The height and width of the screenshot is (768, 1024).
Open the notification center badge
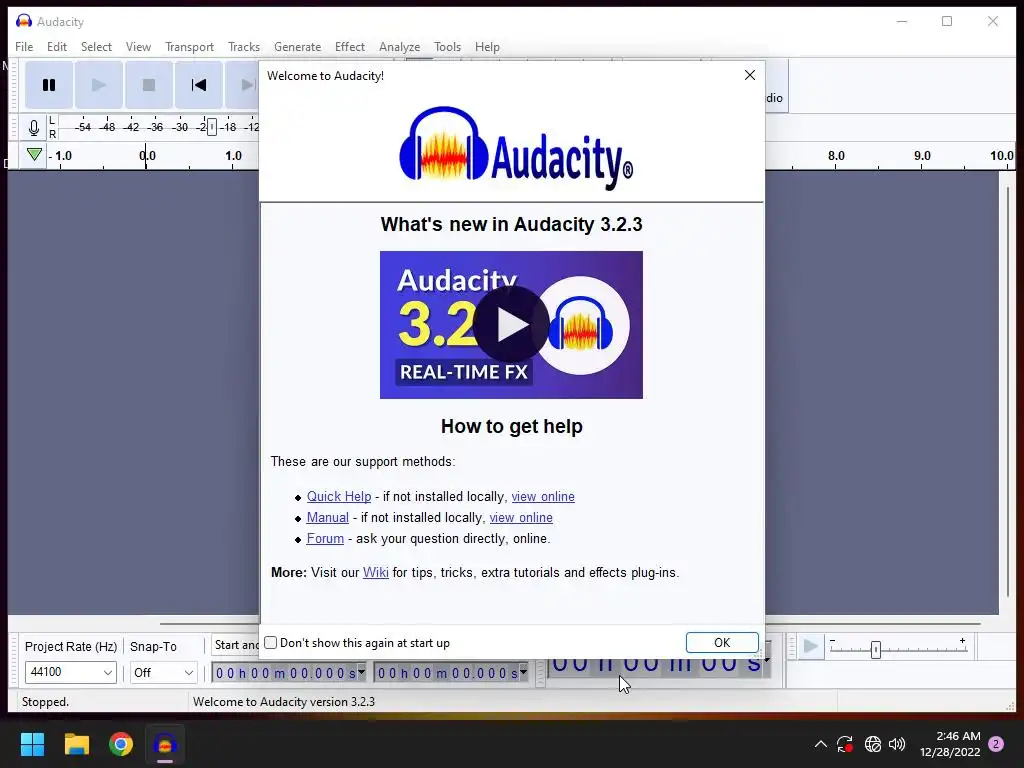(x=996, y=744)
